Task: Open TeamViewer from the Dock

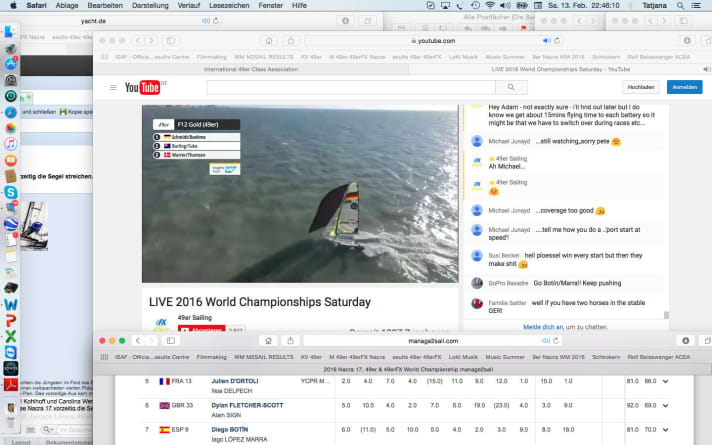Action: pyautogui.click(x=10, y=352)
